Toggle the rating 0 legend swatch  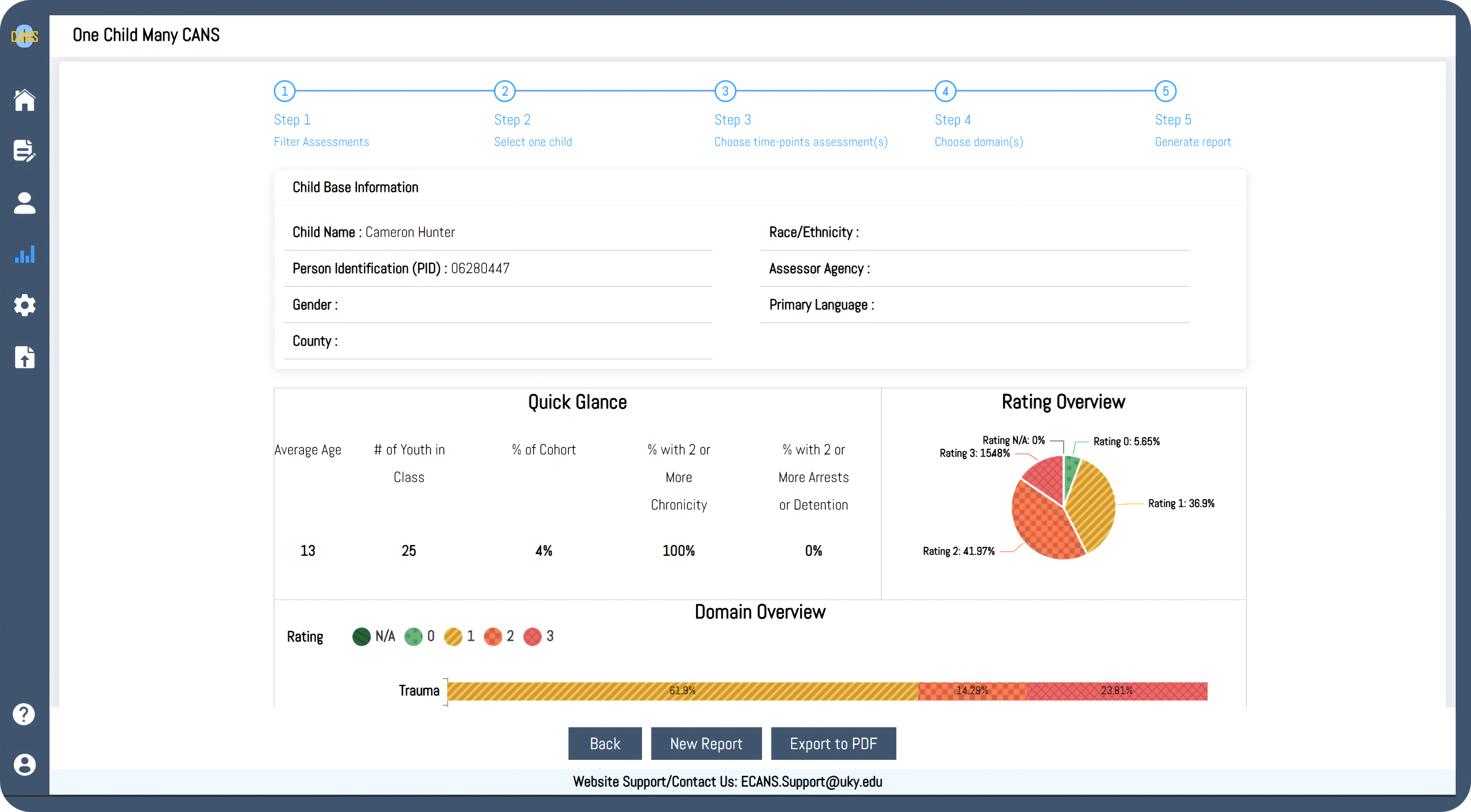(x=413, y=636)
